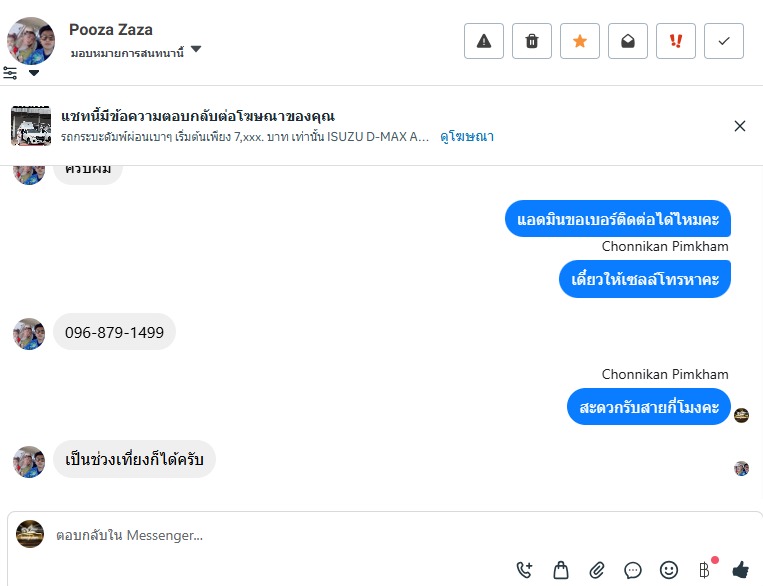
Task: Open the ดูโฆษณา ad link
Action: [x=467, y=136]
